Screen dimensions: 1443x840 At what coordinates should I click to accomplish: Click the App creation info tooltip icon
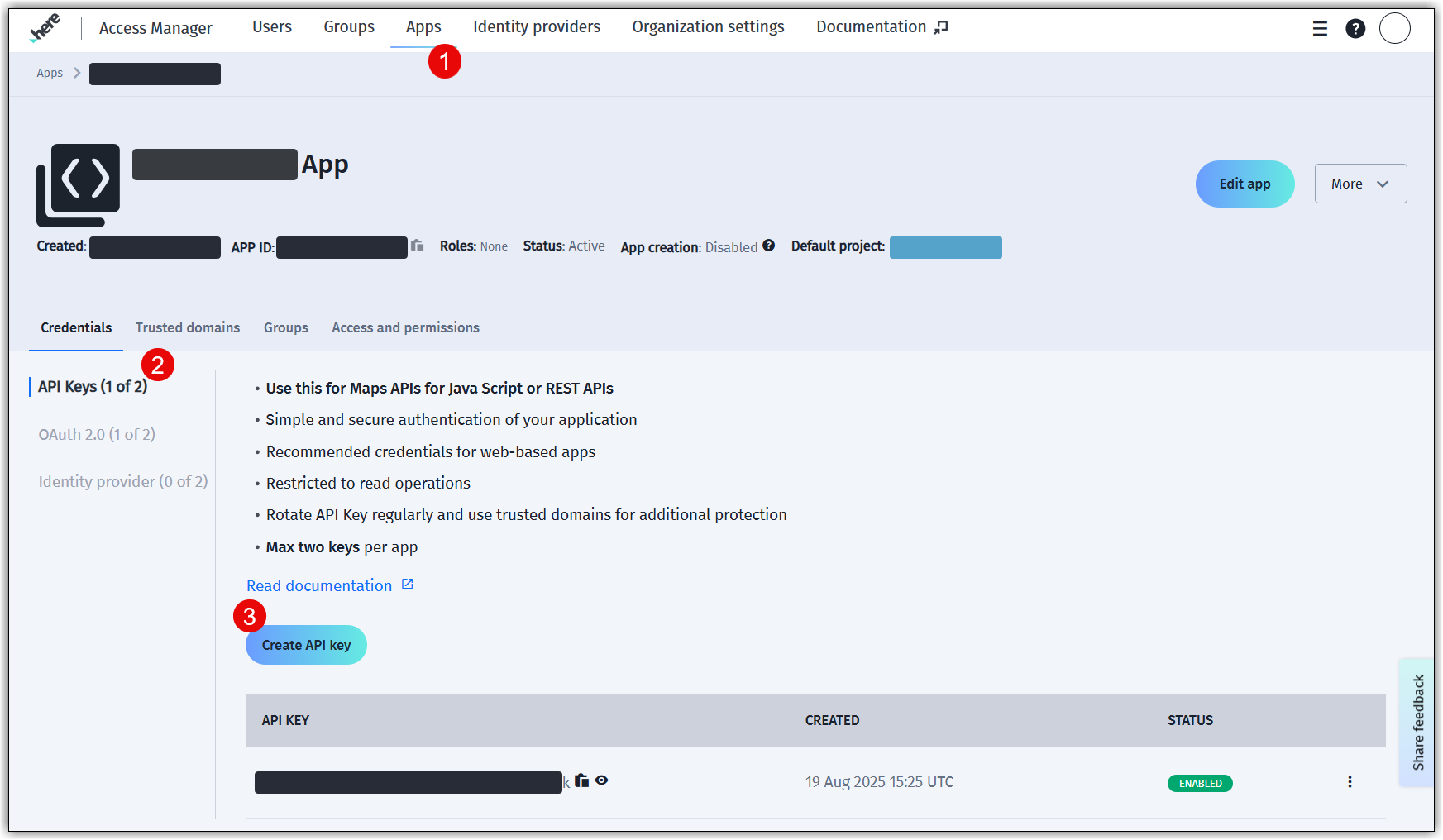click(768, 246)
